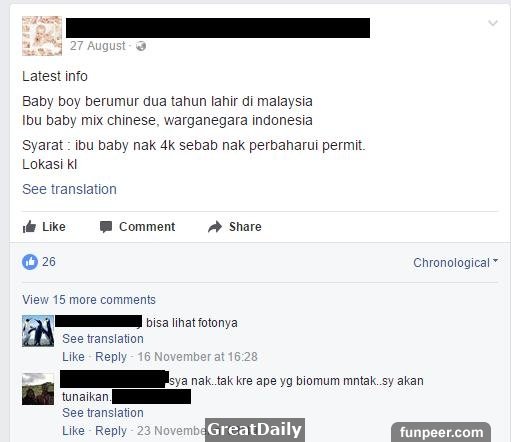The width and height of the screenshot is (511, 442).
Task: Reply to the bisa lihat fotonya comment
Action: click(111, 357)
